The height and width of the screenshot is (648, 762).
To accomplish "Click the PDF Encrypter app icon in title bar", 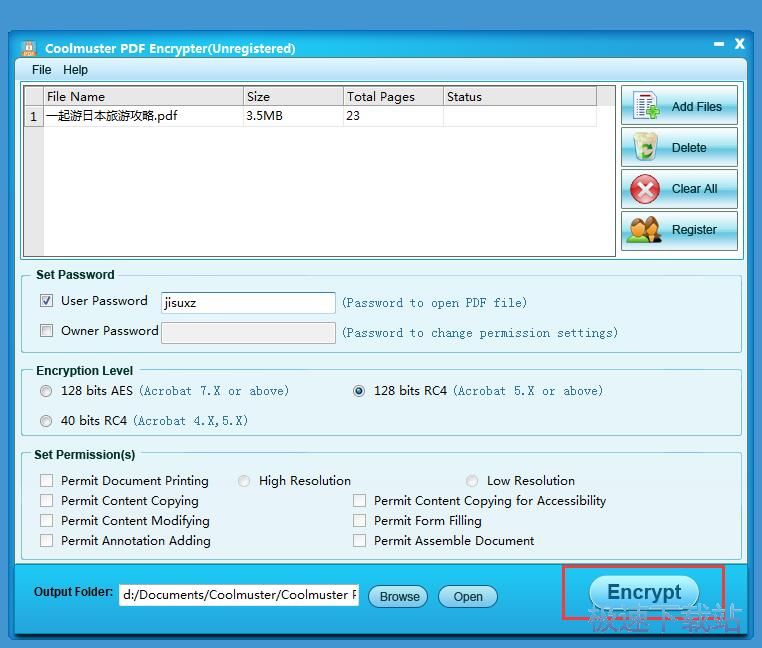I will coord(29,48).
